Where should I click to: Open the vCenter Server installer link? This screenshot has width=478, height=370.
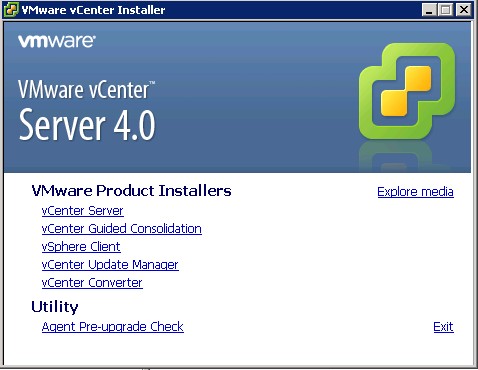(x=83, y=211)
